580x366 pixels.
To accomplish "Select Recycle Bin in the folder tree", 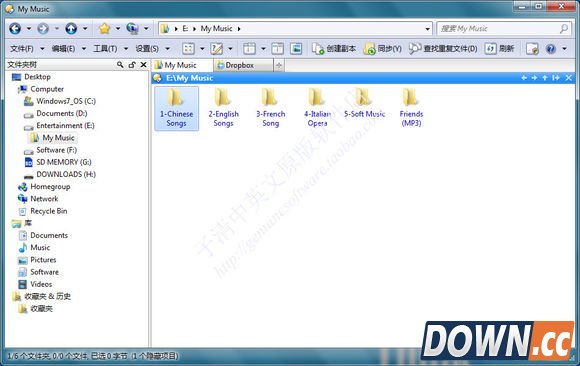I will pyautogui.click(x=48, y=211).
